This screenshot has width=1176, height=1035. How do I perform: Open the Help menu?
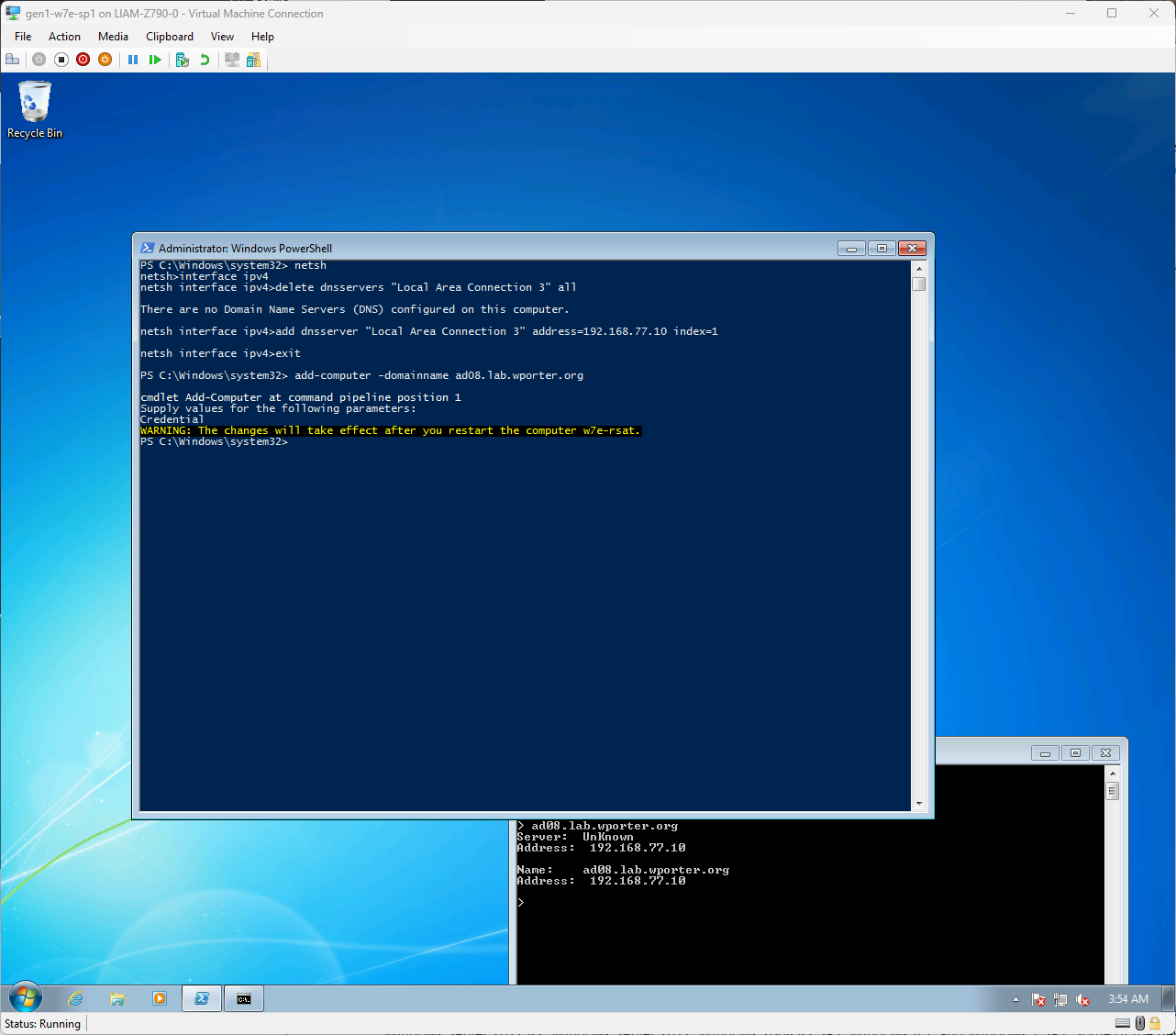(262, 37)
